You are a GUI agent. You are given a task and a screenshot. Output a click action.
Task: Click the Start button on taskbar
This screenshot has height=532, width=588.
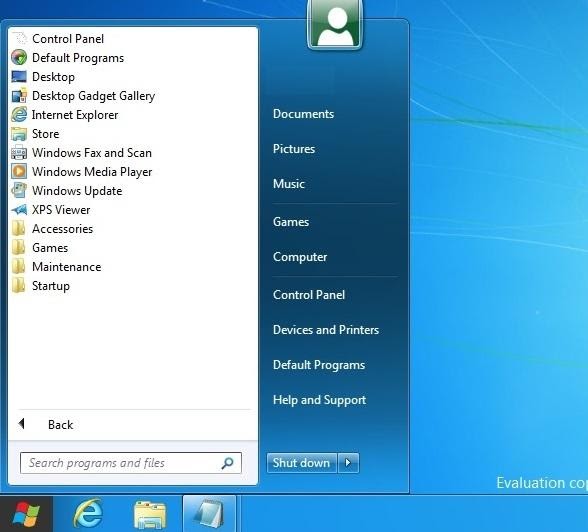[x=26, y=514]
